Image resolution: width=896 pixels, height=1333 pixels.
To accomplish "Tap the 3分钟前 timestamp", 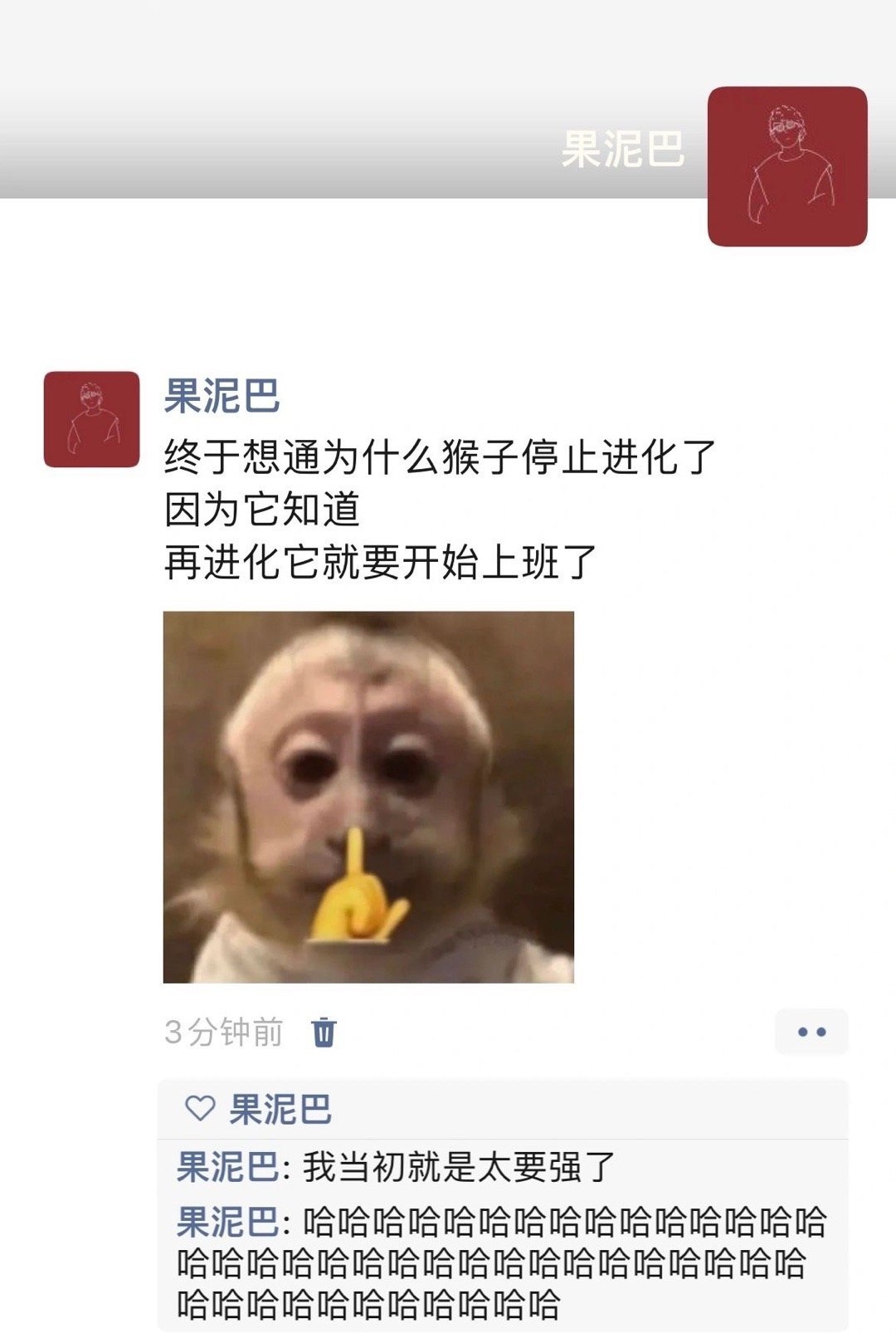I will (x=224, y=1033).
